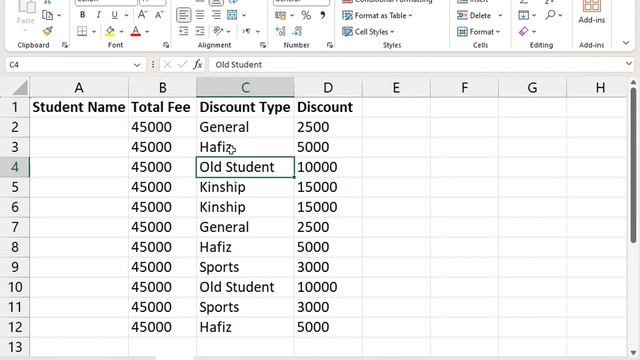Open Name Box dropdown arrow
Viewport: 640px width, 360px height.
tap(137, 64)
